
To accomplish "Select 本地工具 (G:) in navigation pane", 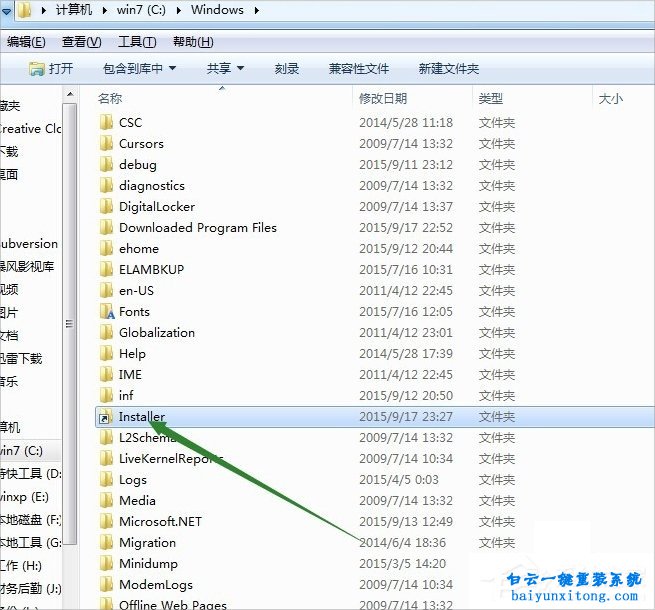I will point(30,543).
